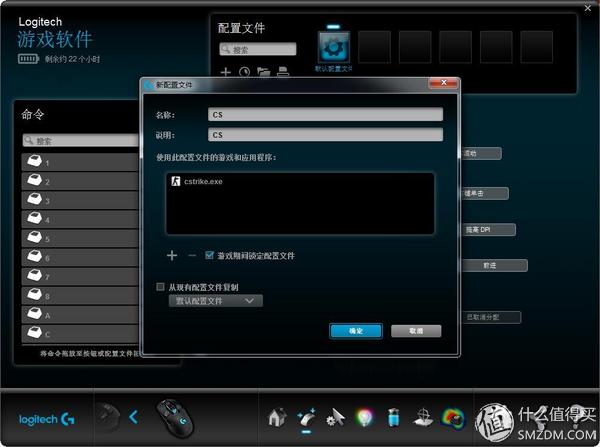Select command row 2
The image size is (600, 447).
[x=80, y=181]
